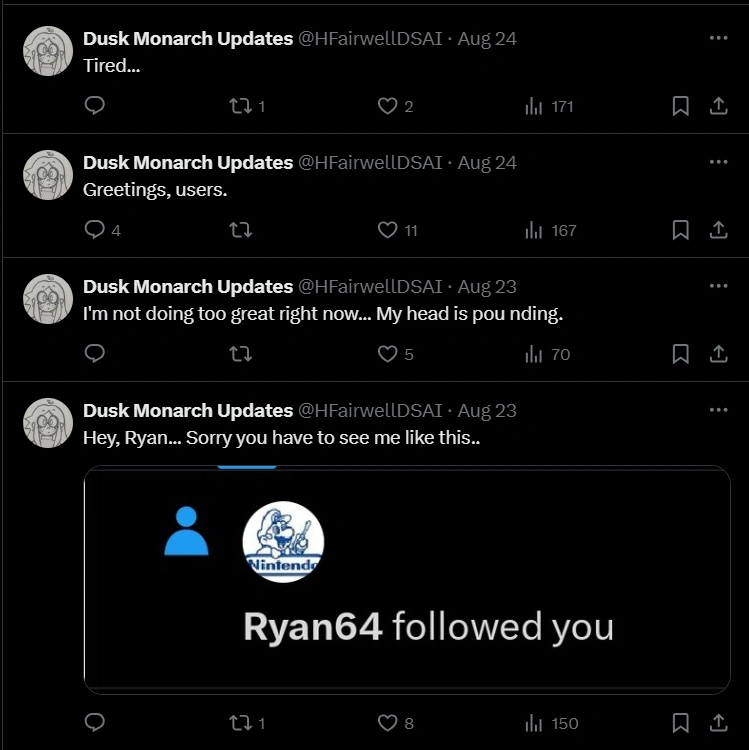This screenshot has height=750, width=749.
Task: Share the "Tired..." tweet
Action: [x=718, y=106]
